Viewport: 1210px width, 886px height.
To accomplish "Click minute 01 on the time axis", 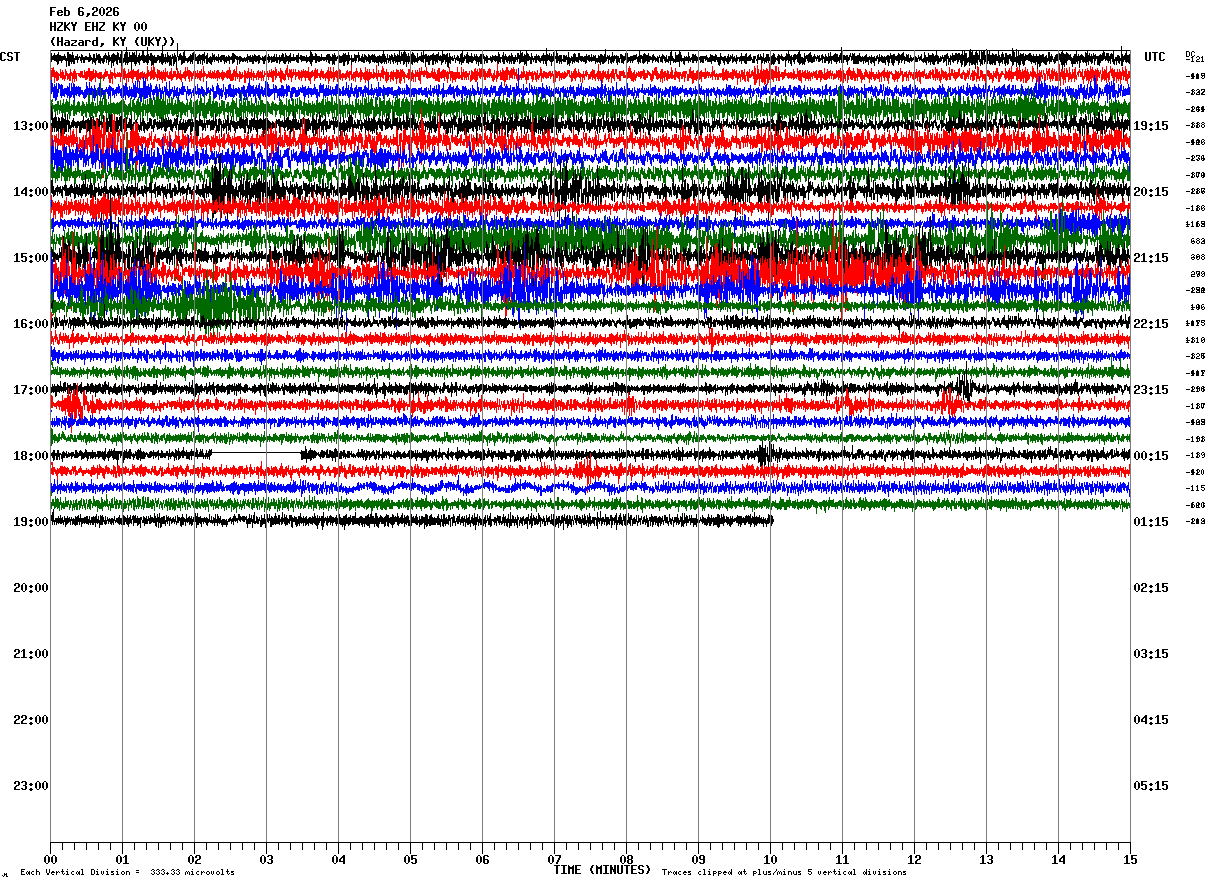I will (x=122, y=859).
